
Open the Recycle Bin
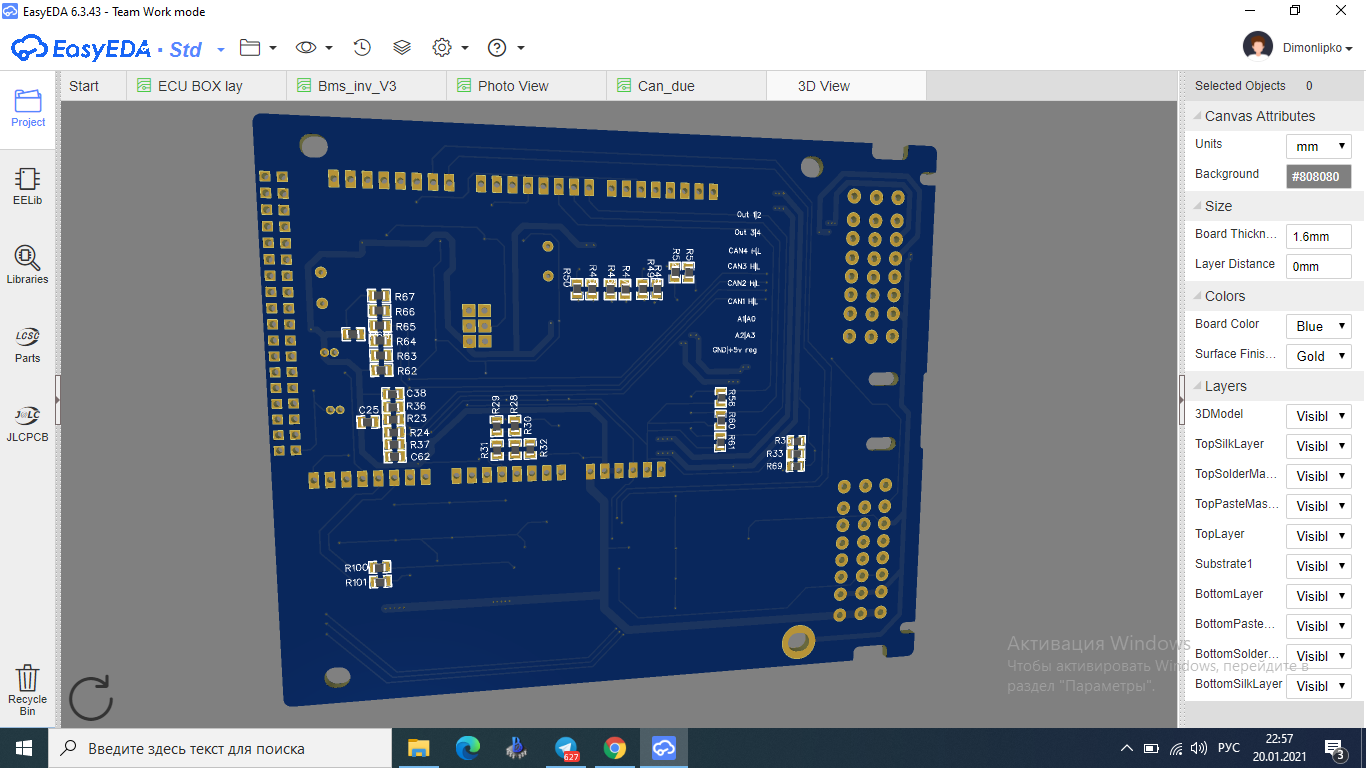(27, 689)
